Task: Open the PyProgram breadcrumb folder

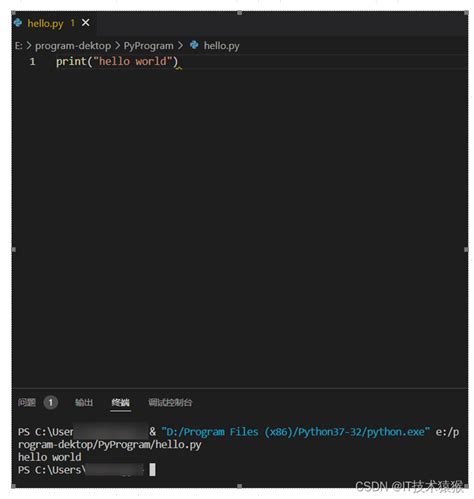Action: click(149, 46)
